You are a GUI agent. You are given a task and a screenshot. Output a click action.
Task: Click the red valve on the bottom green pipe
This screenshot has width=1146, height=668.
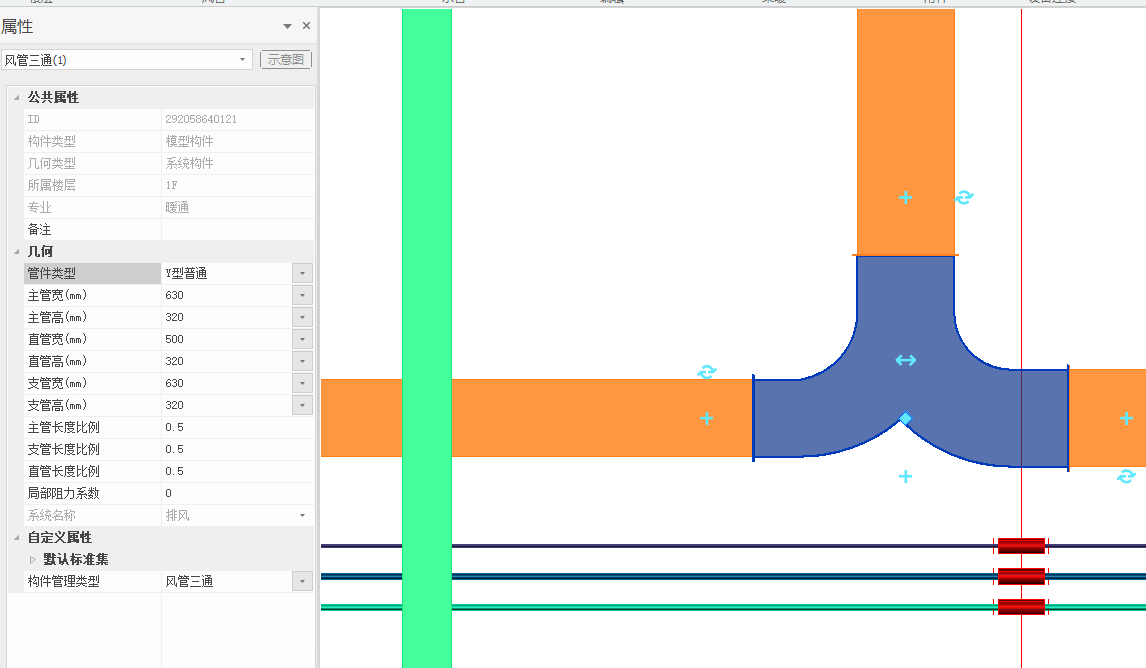[x=1021, y=607]
